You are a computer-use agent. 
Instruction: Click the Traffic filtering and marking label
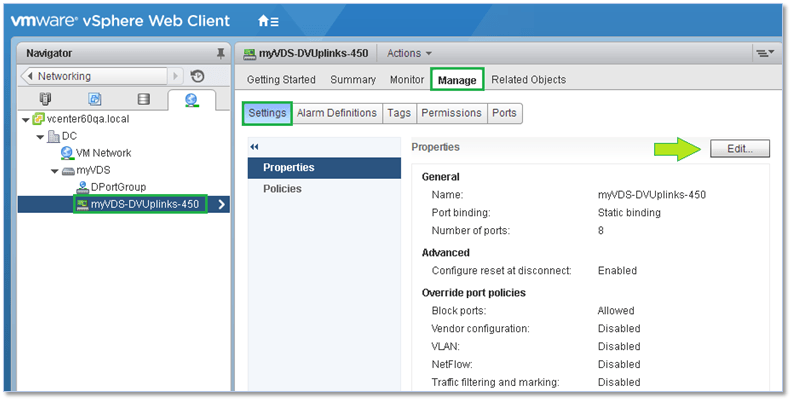(495, 382)
